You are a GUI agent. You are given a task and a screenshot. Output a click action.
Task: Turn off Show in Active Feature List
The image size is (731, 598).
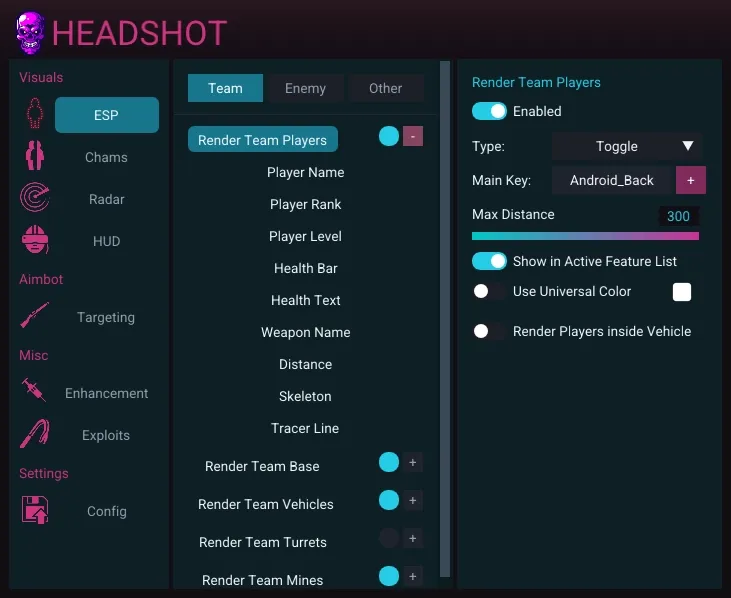(490, 261)
